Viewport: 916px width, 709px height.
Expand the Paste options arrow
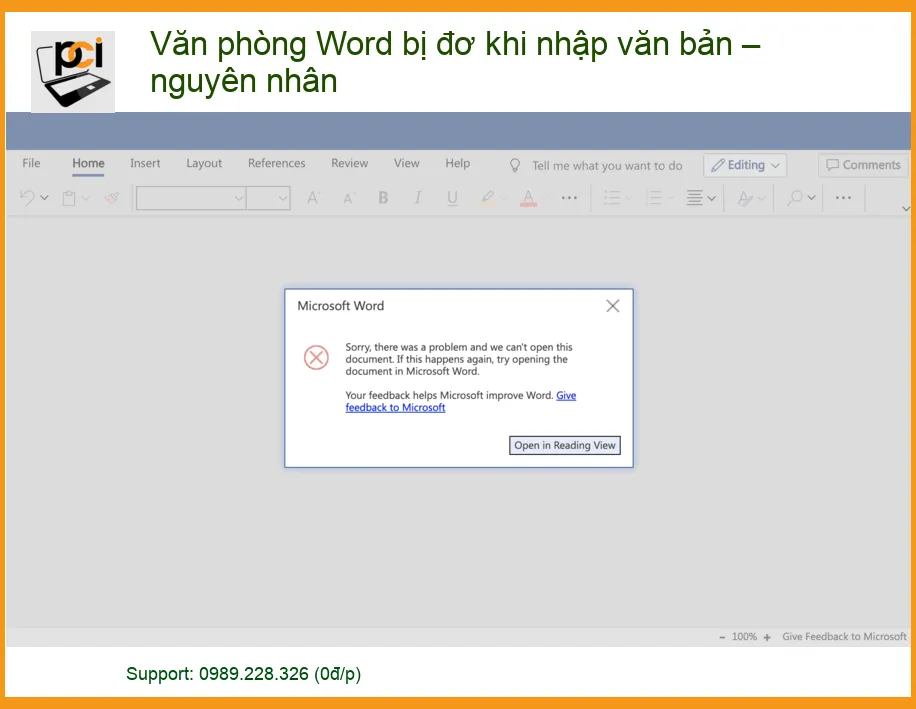pos(86,198)
